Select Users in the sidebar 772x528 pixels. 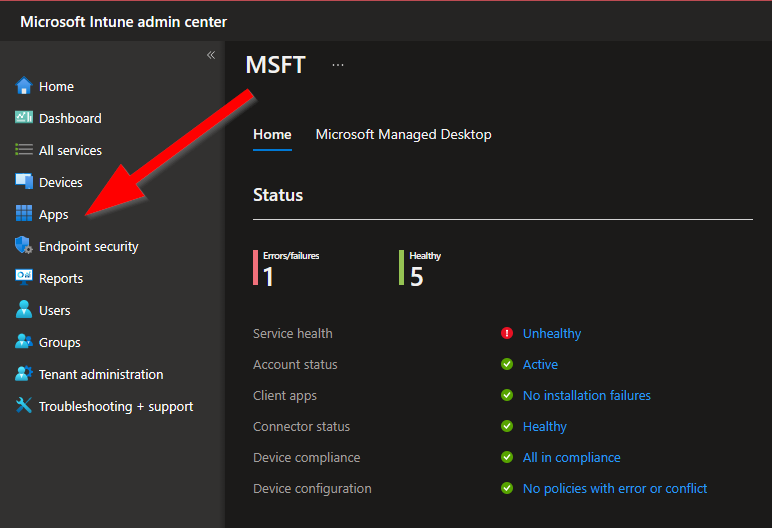(x=55, y=310)
